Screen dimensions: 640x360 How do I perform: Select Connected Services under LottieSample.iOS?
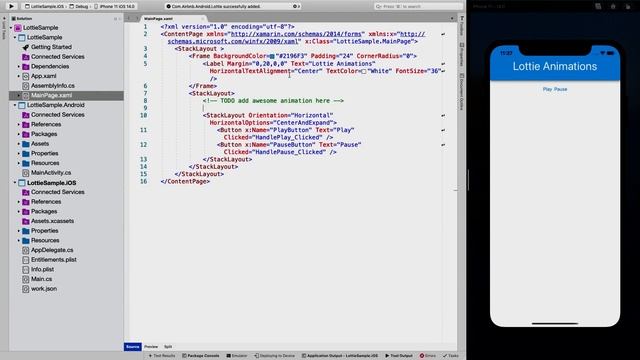tap(58, 192)
